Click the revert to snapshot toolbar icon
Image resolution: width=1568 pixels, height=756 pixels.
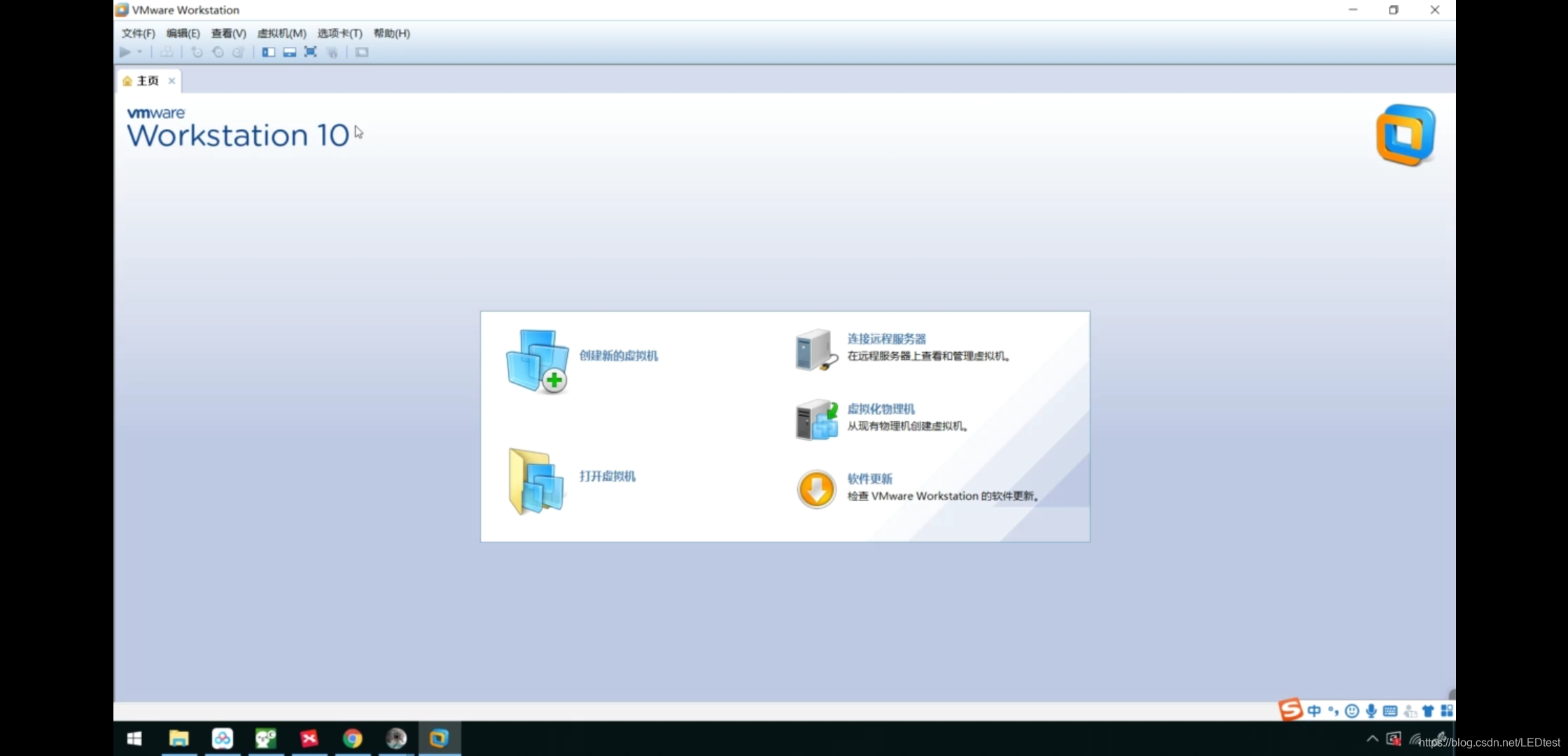click(218, 52)
